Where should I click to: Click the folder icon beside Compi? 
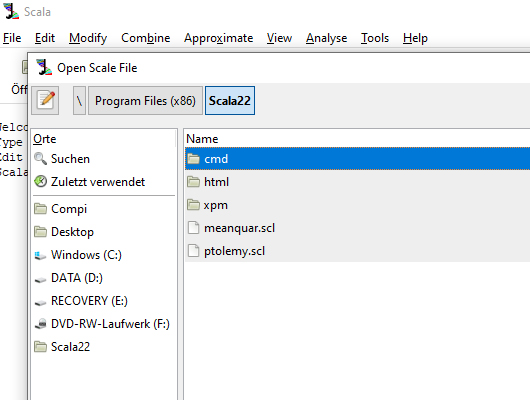click(41, 209)
